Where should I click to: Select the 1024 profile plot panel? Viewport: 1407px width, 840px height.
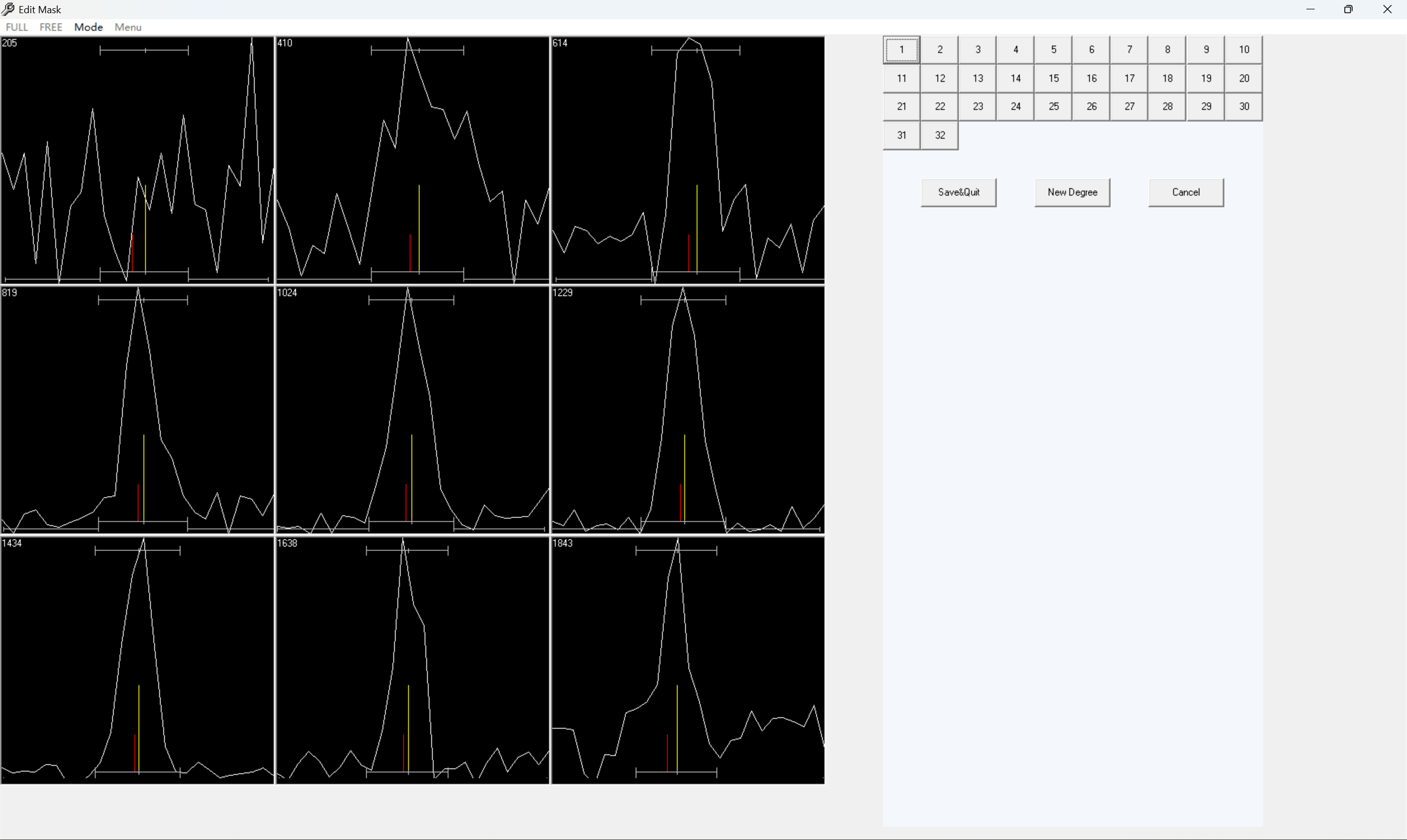412,410
